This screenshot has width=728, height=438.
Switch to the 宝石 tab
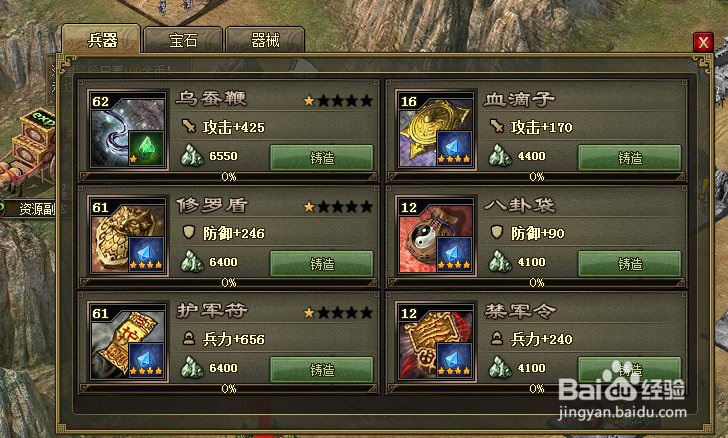click(183, 40)
